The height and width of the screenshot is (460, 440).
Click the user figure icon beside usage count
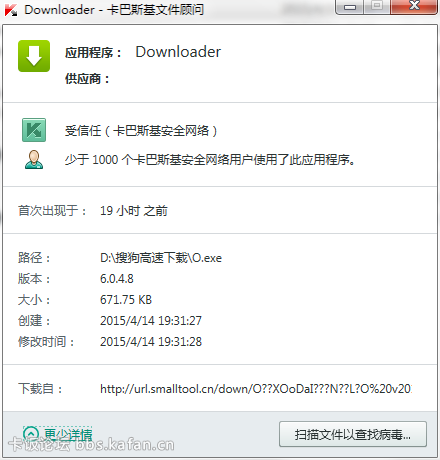tap(34, 160)
